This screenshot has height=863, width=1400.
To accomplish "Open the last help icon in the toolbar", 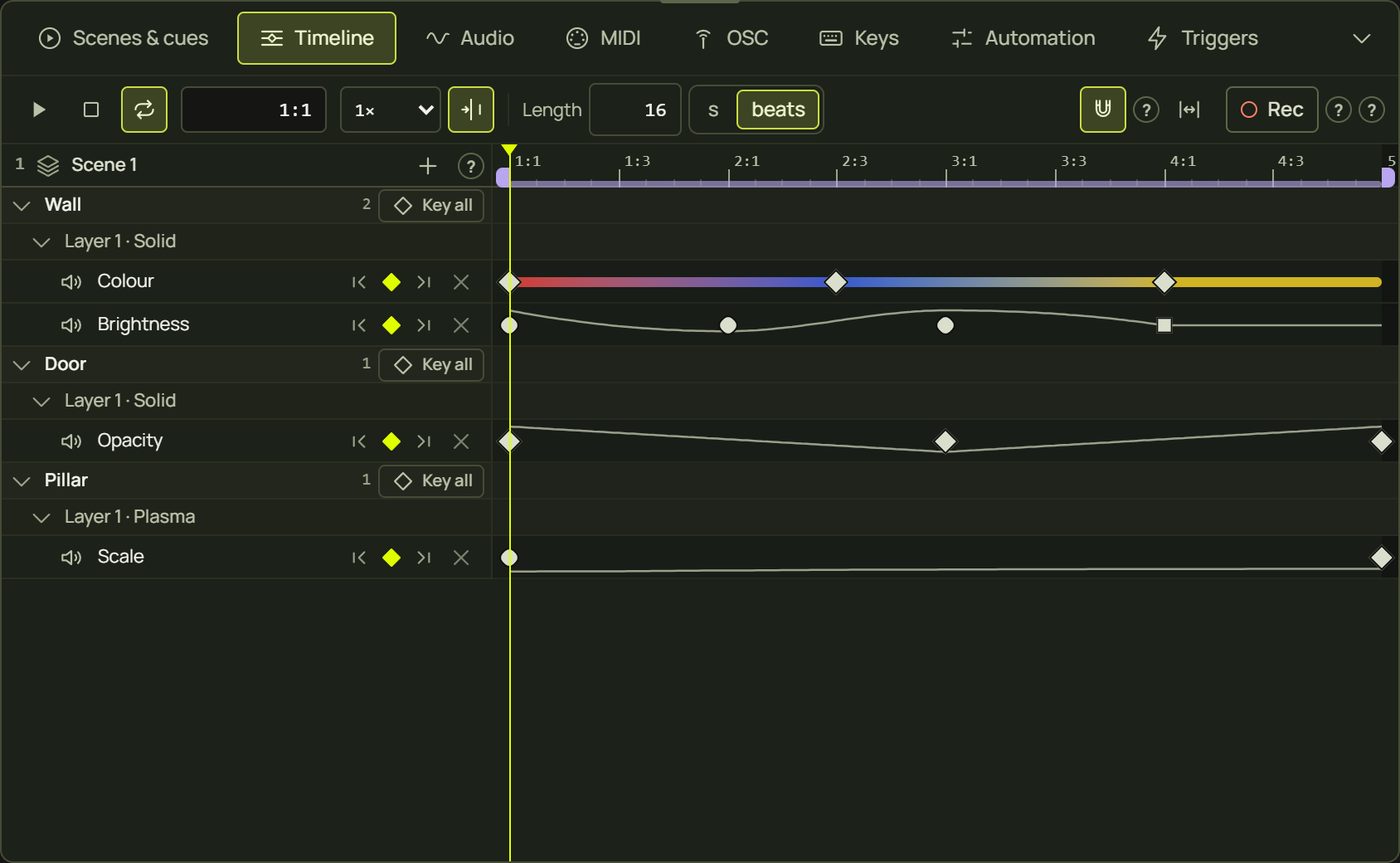I will pos(1372,110).
